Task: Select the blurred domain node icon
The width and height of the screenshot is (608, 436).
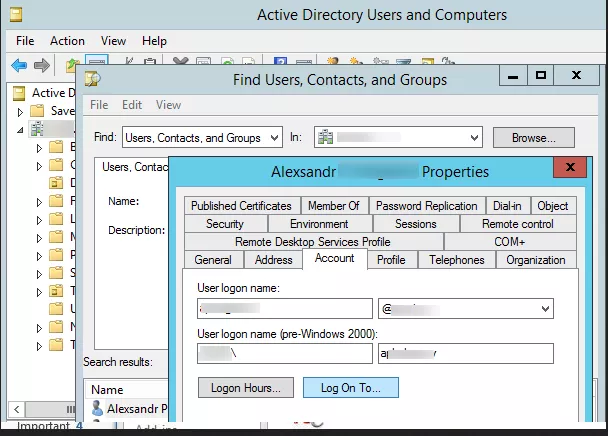Action: pos(37,129)
